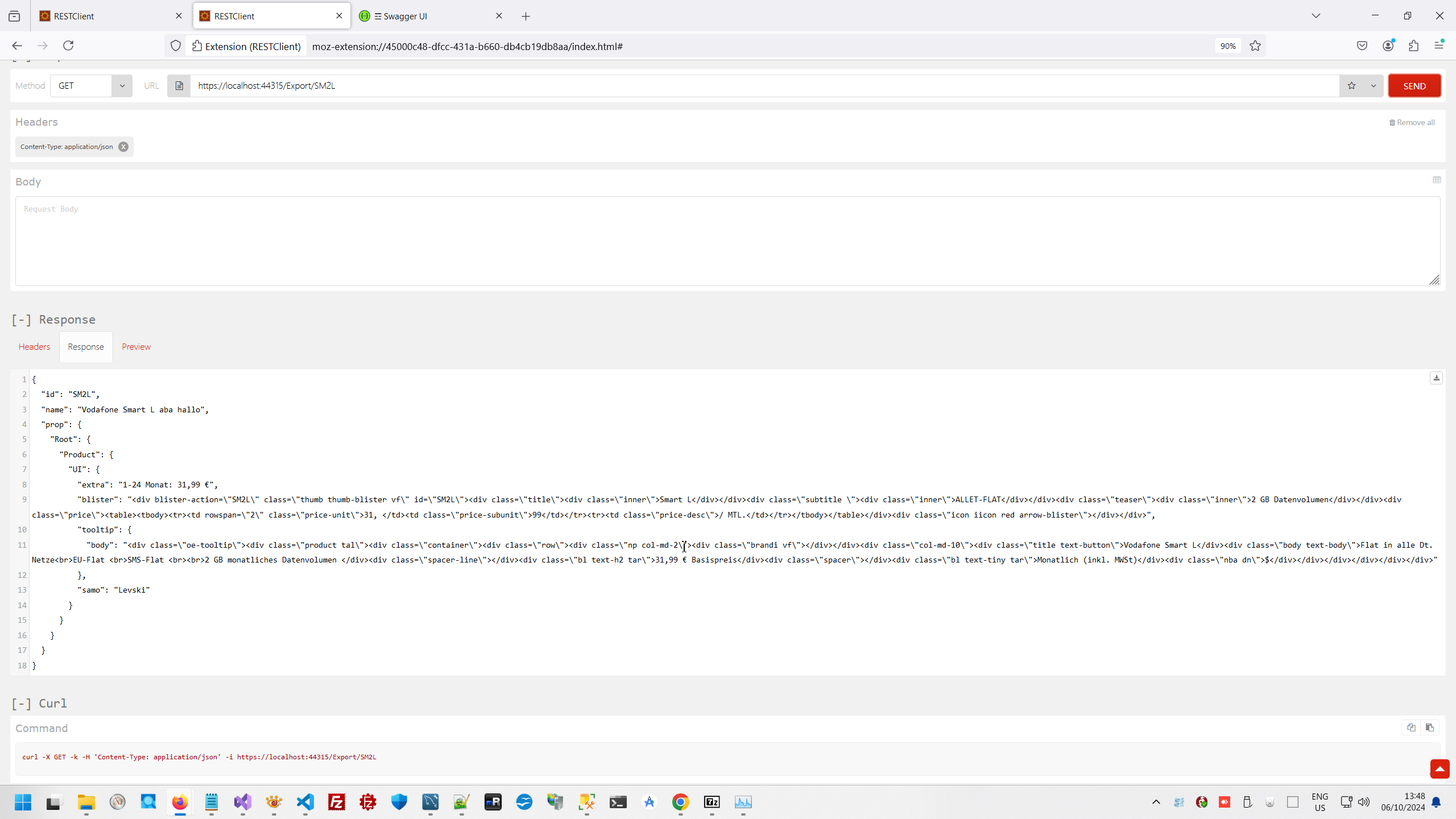Open the Method GET dropdown

pos(92,86)
